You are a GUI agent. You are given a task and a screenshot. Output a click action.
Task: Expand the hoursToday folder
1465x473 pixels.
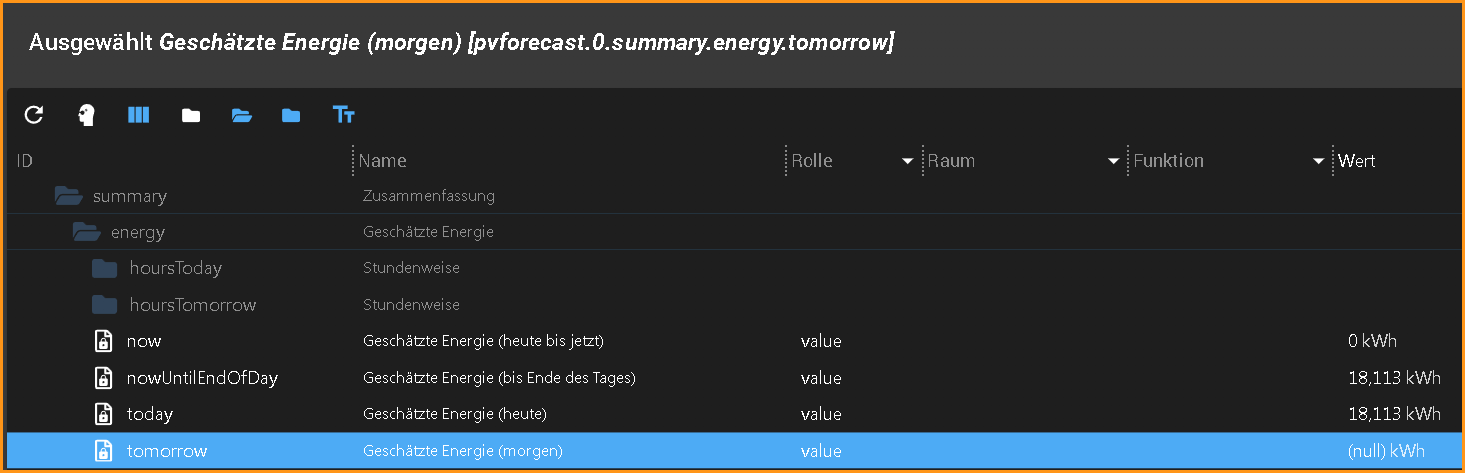104,268
